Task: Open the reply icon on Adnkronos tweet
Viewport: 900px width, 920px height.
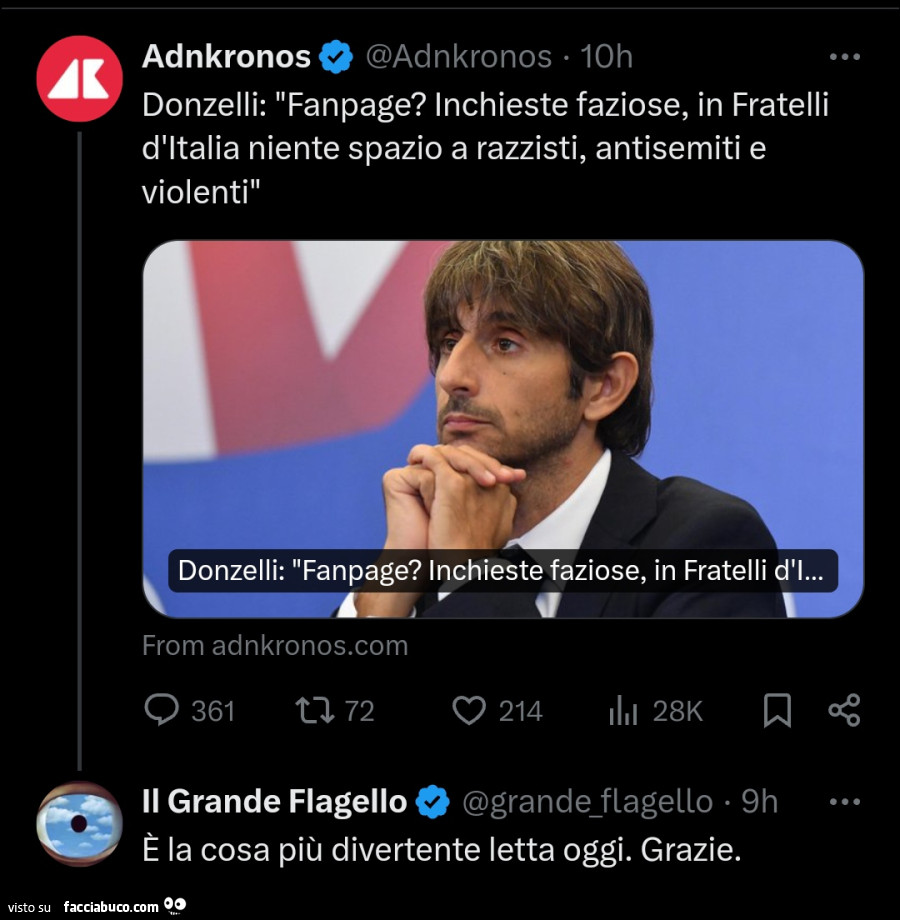Action: [163, 711]
